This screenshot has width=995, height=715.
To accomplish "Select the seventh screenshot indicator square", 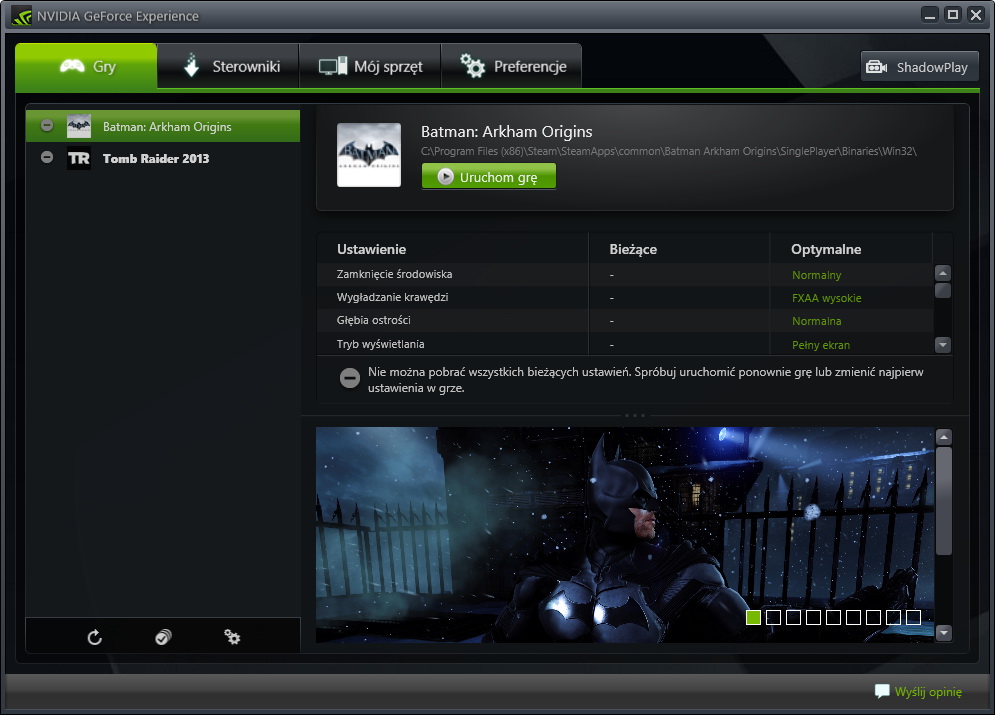I will pyautogui.click(x=873, y=617).
